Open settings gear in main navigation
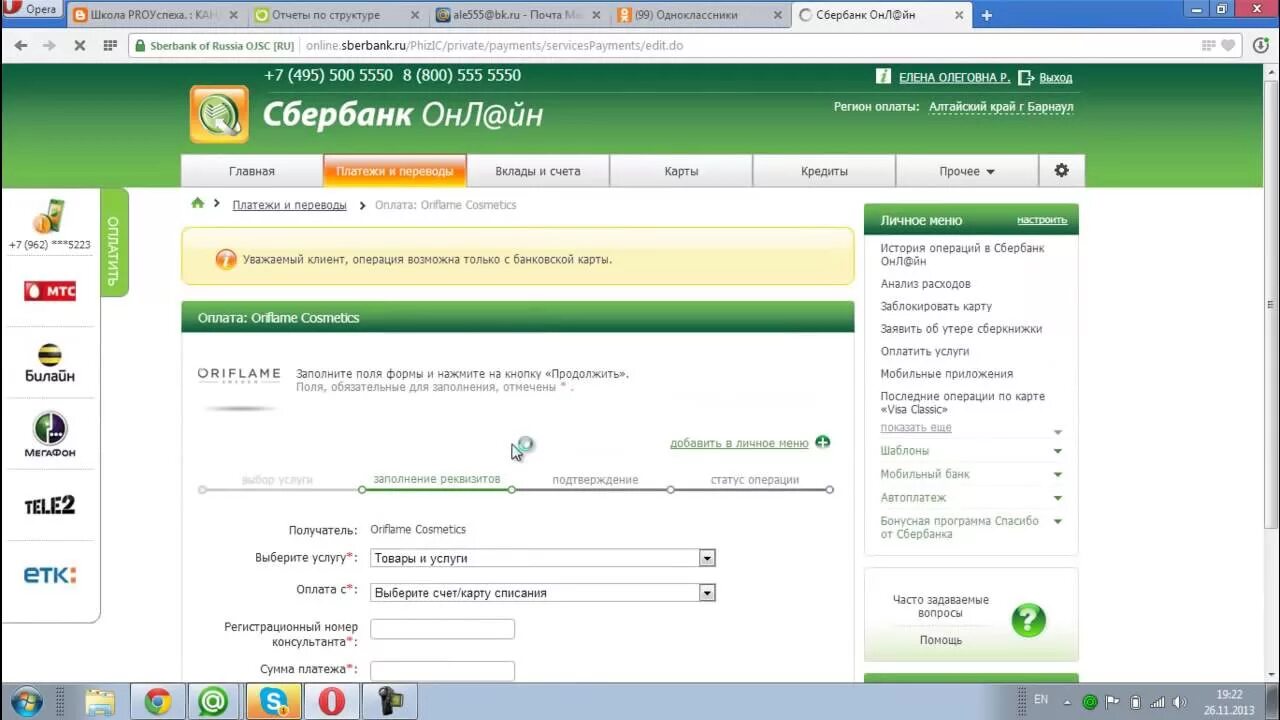Image resolution: width=1280 pixels, height=720 pixels. (x=1061, y=171)
